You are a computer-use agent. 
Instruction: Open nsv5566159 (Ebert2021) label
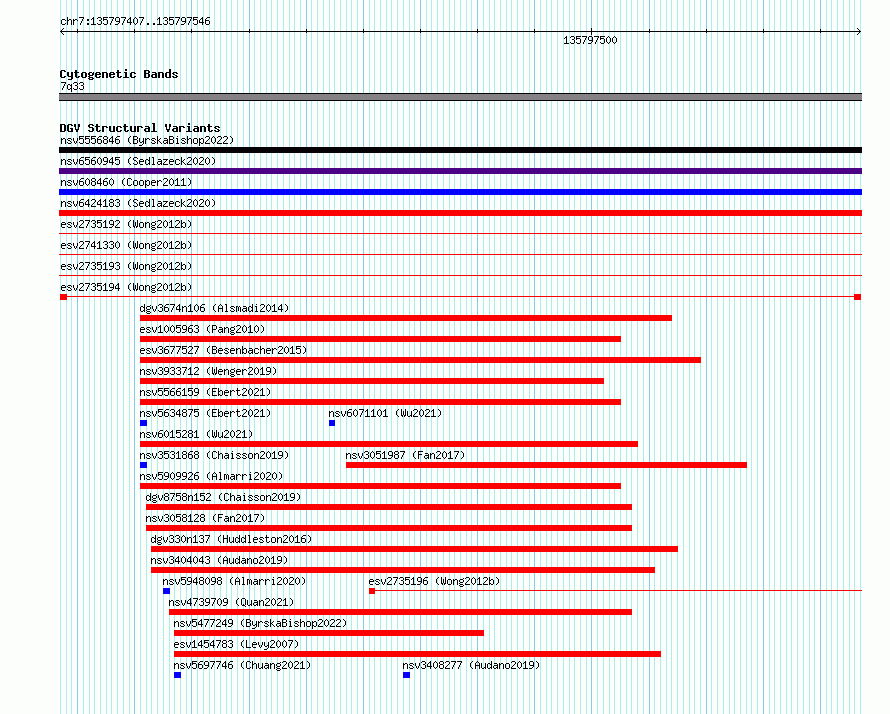(205, 392)
